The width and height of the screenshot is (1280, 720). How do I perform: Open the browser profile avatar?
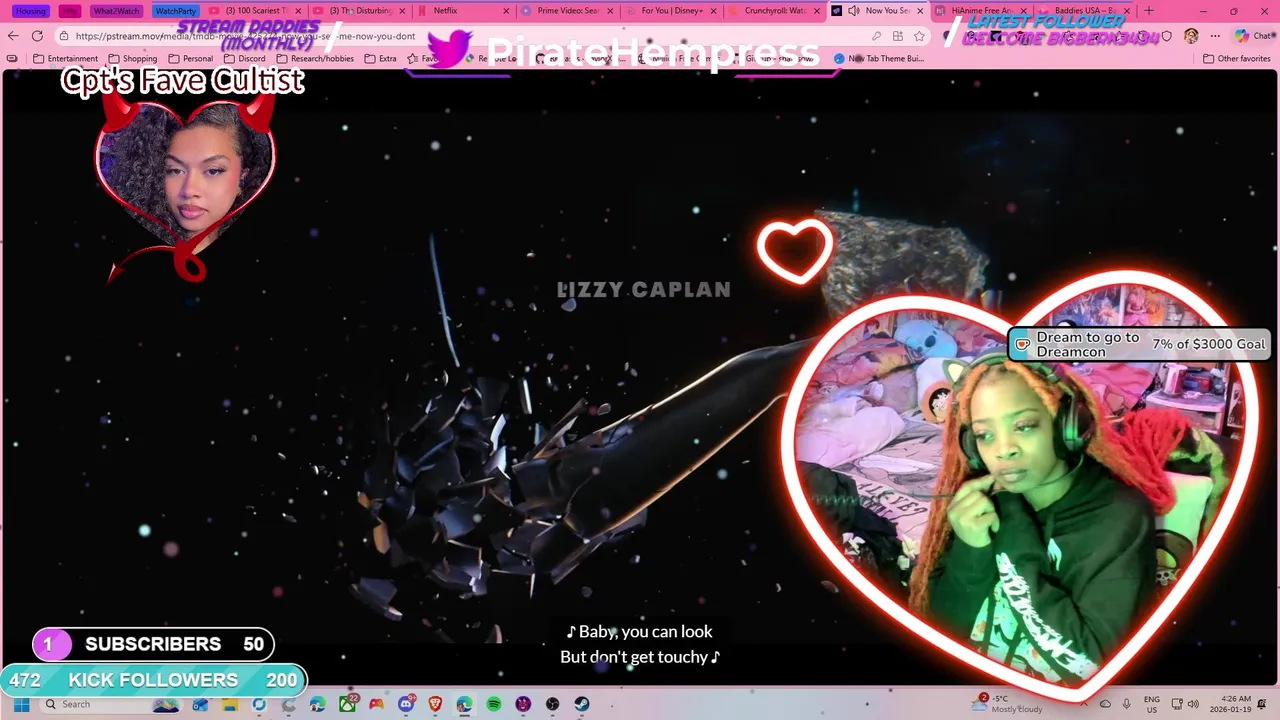click(1191, 36)
